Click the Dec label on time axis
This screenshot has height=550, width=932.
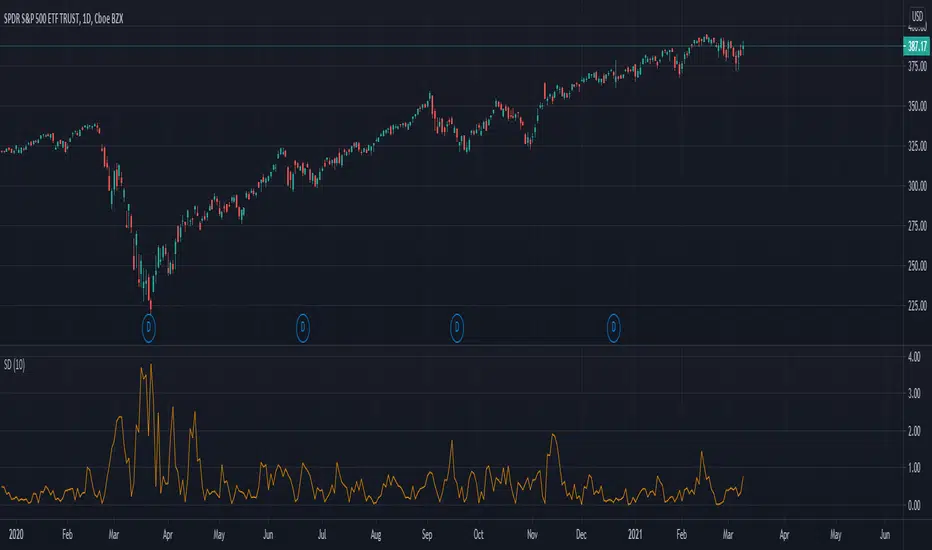581,535
